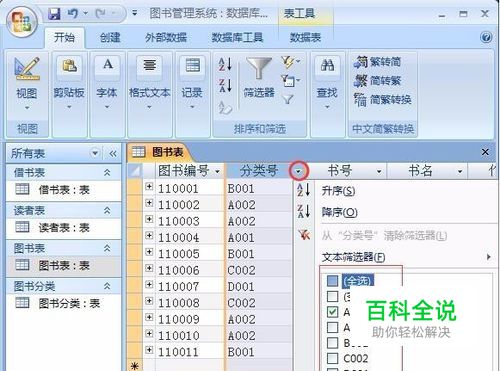Switch to the 外部数据 ribbon tab
The width and height of the screenshot is (500, 371).
[x=166, y=37]
